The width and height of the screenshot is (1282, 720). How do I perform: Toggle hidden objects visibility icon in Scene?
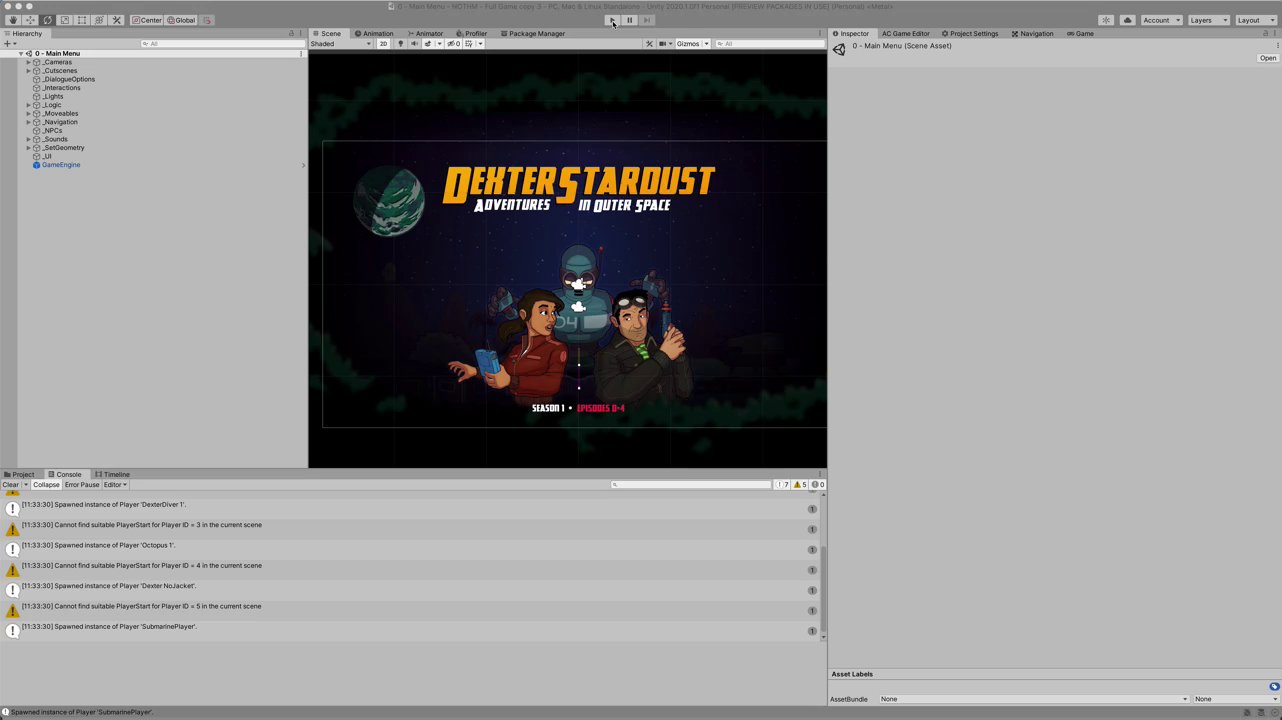coord(453,44)
